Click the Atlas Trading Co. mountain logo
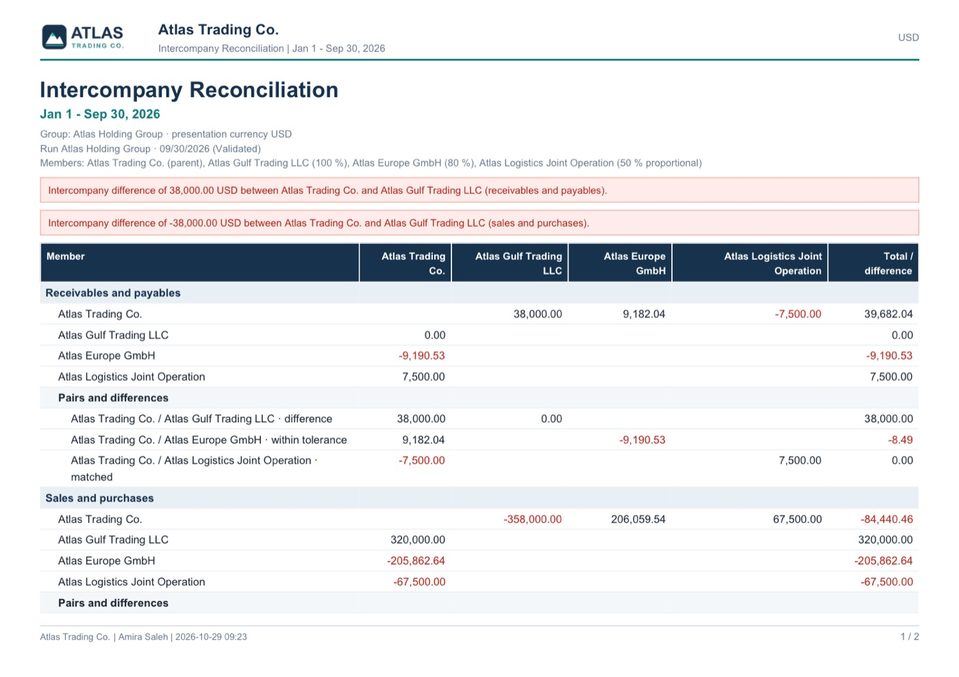The width and height of the screenshot is (959, 677). (83, 37)
